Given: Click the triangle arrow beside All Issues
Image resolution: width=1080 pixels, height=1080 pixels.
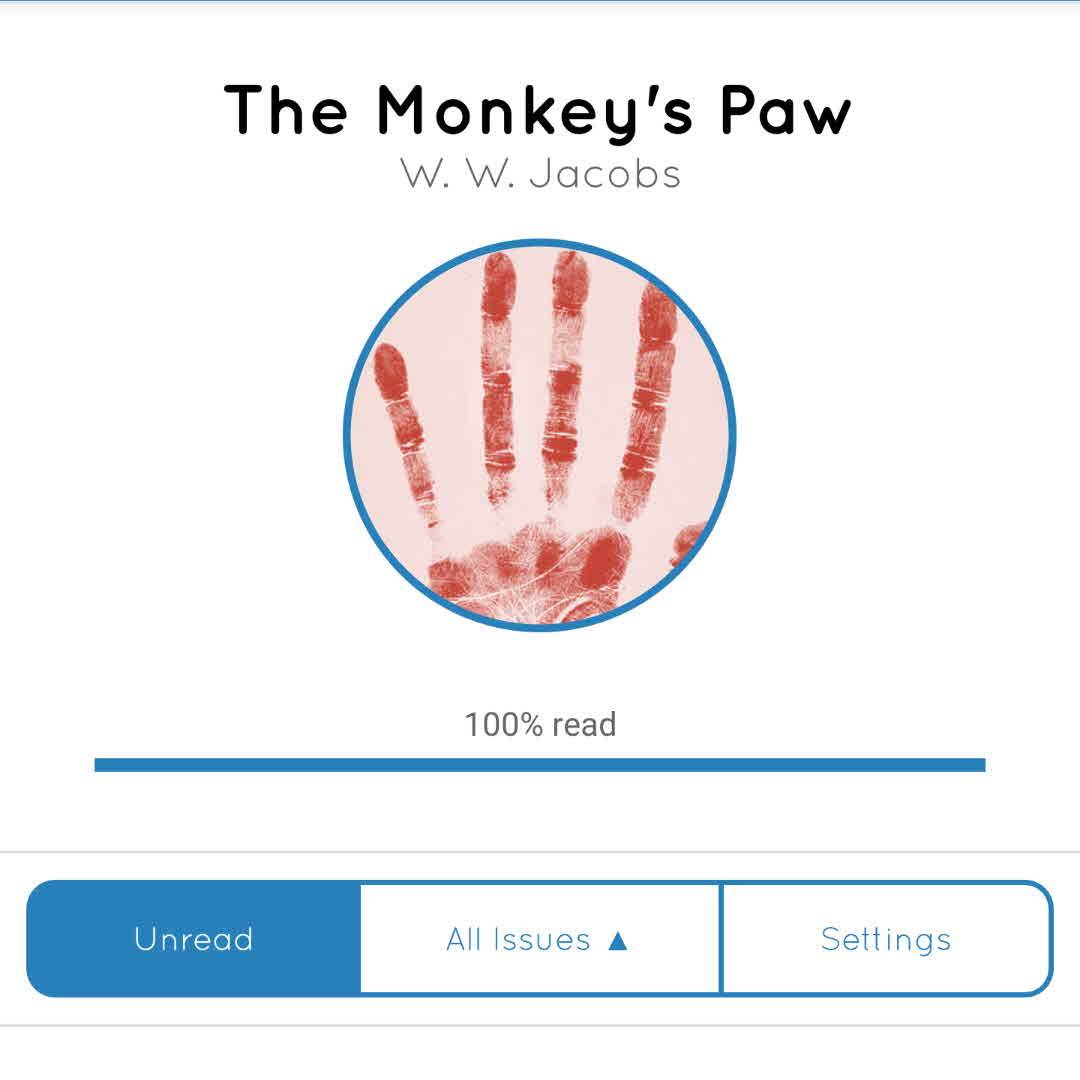Looking at the screenshot, I should coord(618,940).
